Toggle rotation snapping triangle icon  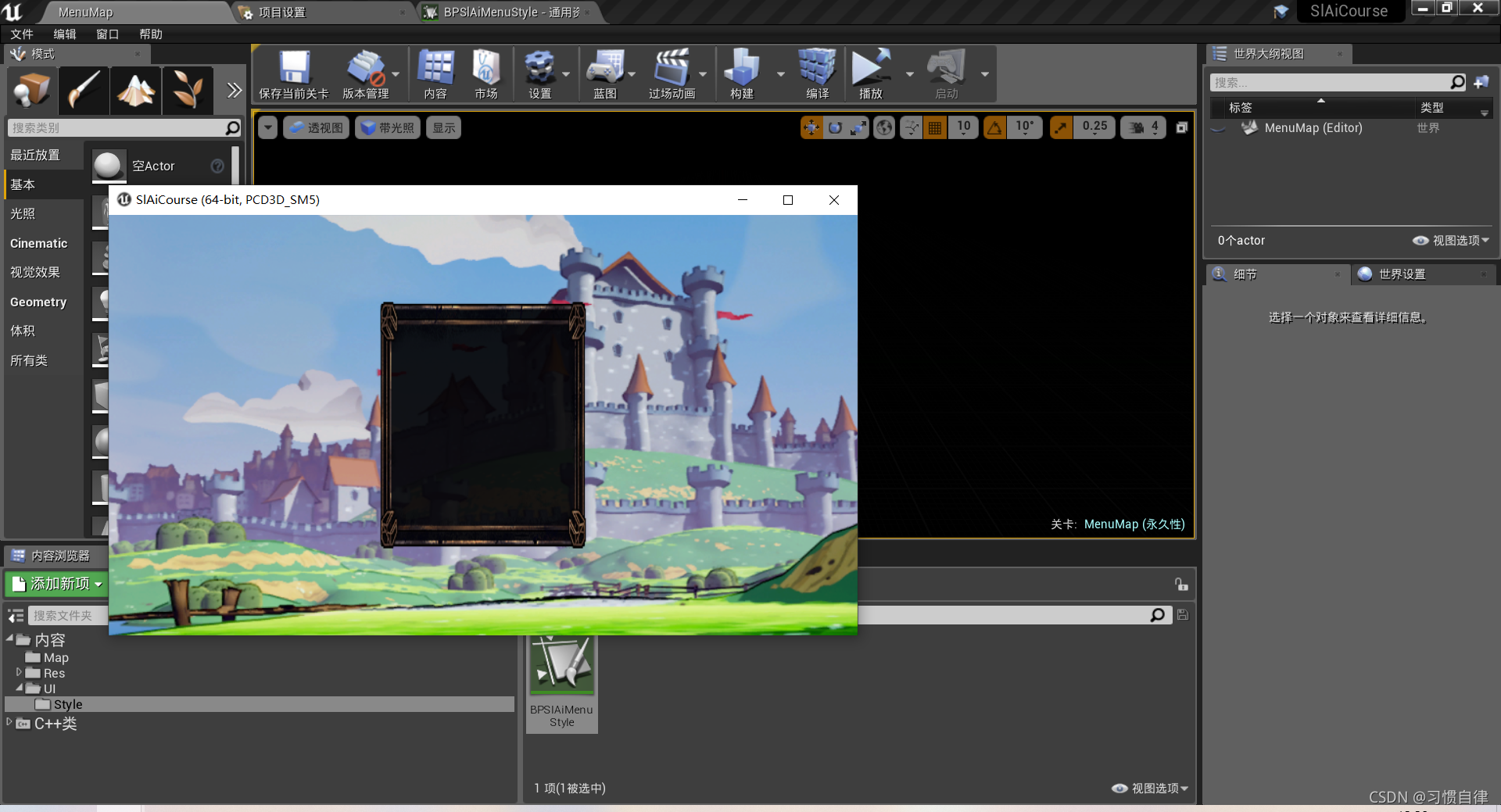pyautogui.click(x=994, y=127)
